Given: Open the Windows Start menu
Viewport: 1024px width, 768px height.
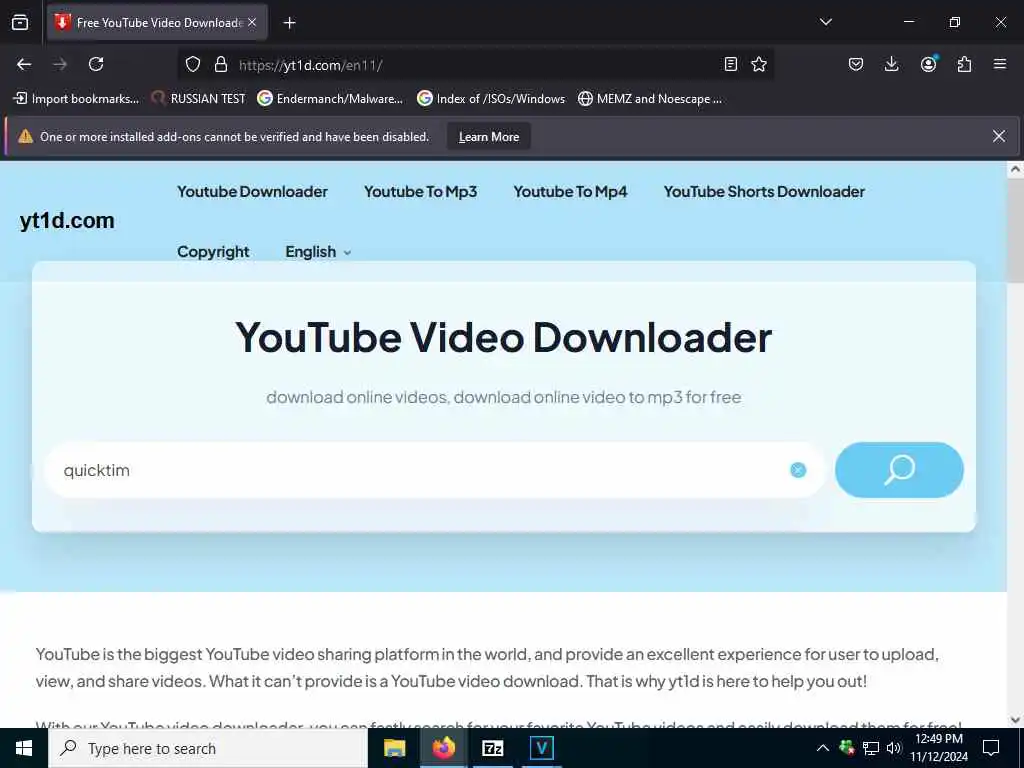Looking at the screenshot, I should [24, 748].
